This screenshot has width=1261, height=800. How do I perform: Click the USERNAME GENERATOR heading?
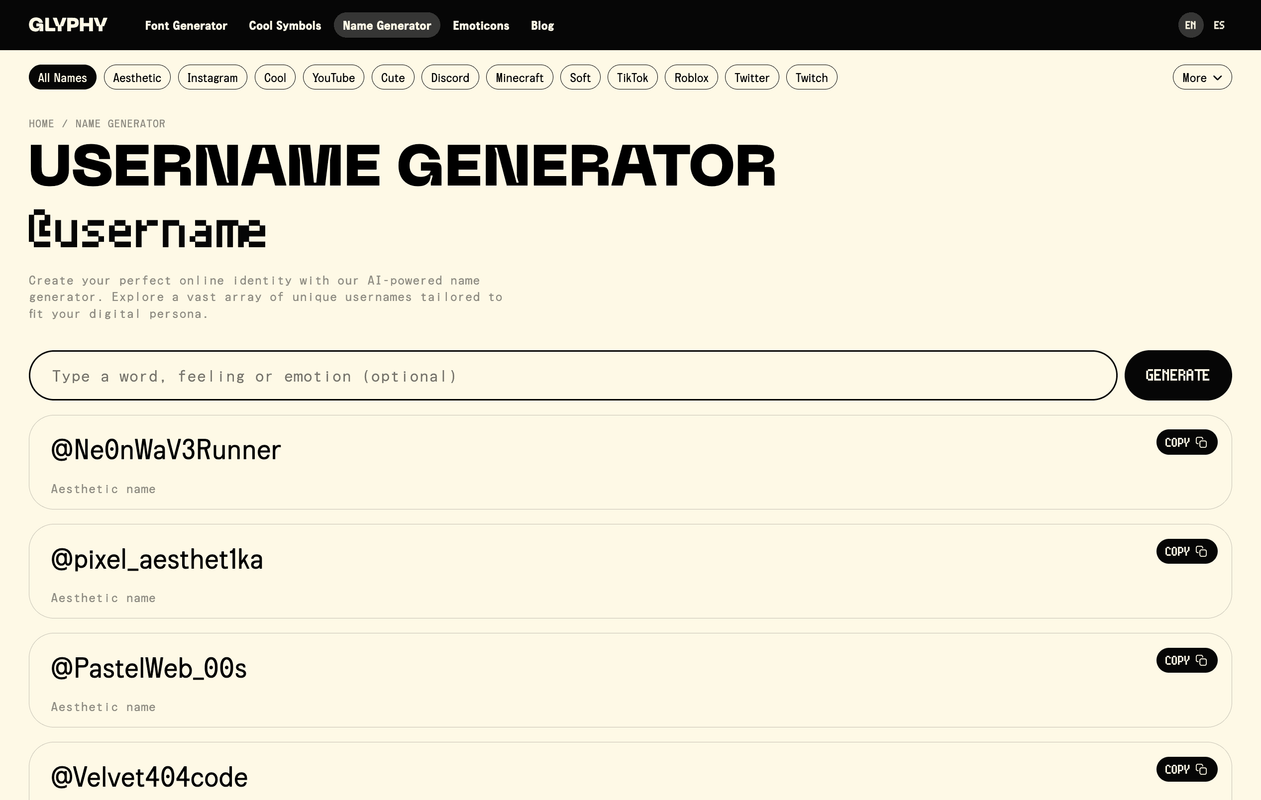(402, 165)
